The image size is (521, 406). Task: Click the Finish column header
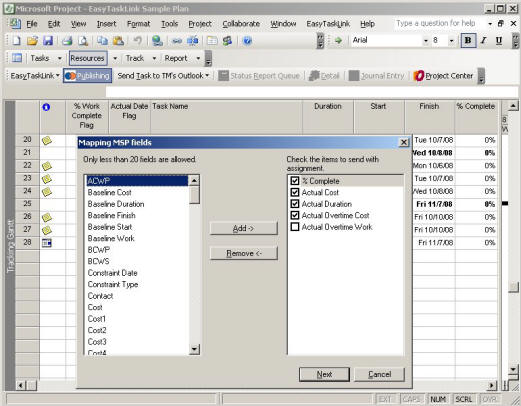pos(429,117)
